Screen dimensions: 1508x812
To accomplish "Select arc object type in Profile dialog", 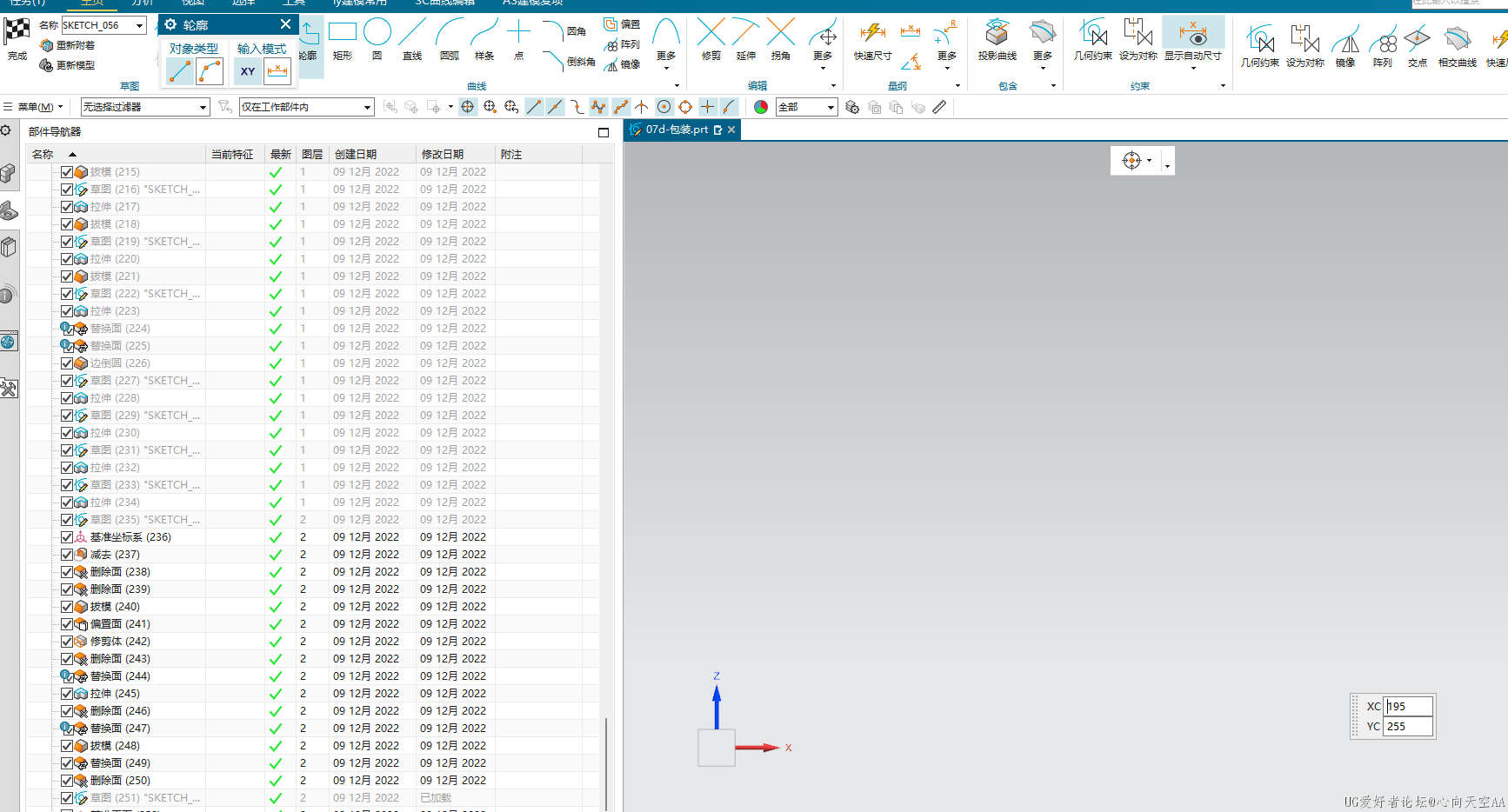I will pyautogui.click(x=210, y=71).
